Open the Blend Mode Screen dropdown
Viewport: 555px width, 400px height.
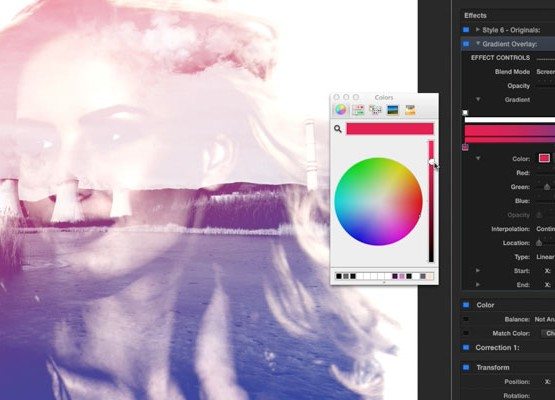pyautogui.click(x=545, y=72)
